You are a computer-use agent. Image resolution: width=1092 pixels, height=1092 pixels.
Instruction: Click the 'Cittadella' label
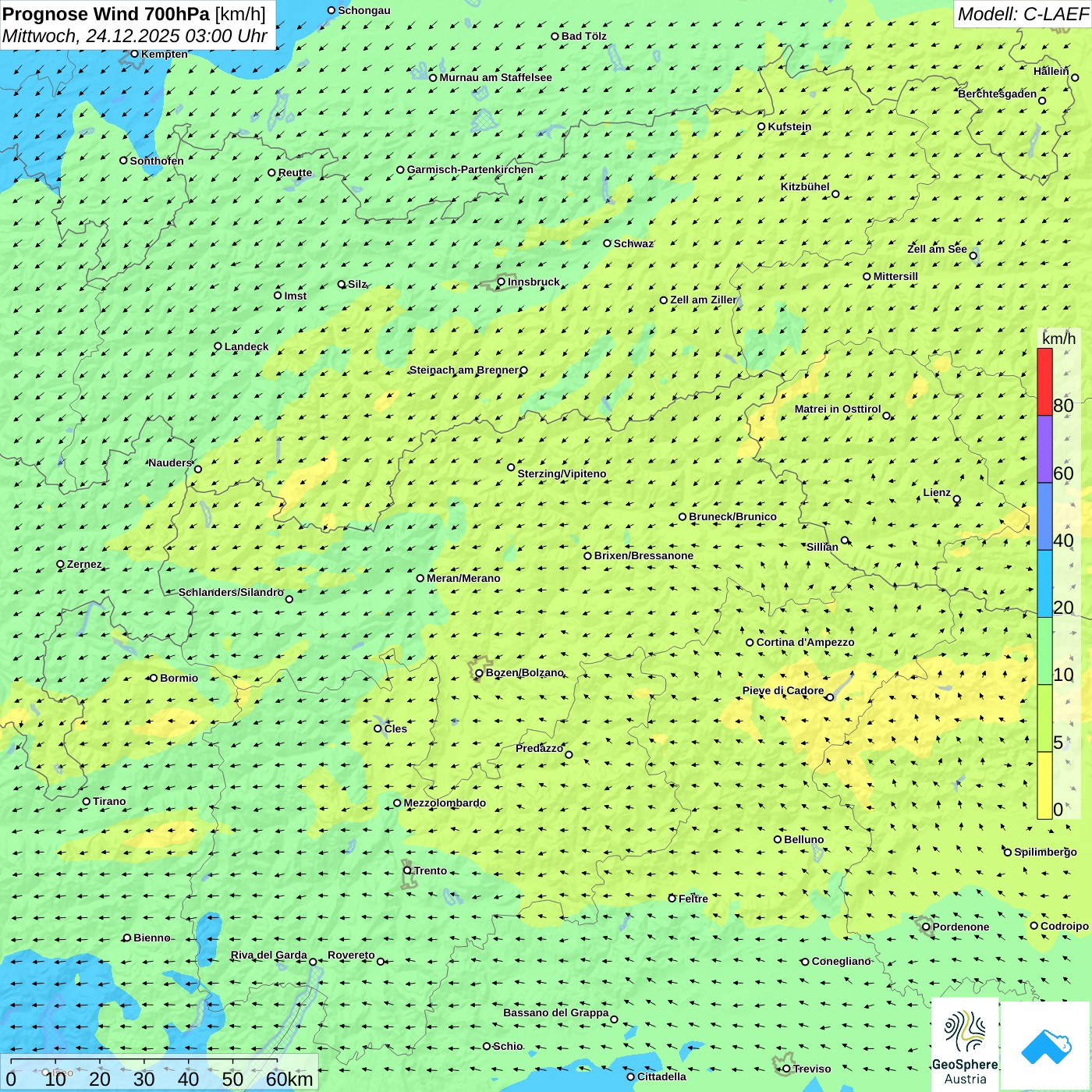click(x=661, y=1076)
